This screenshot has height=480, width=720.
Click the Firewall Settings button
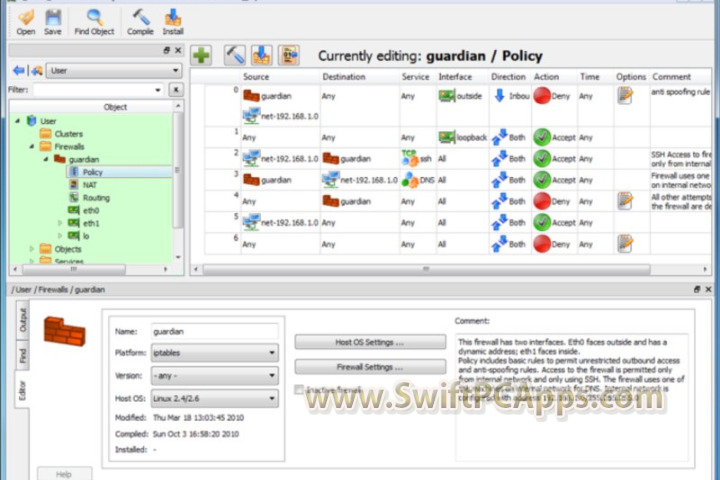pos(370,367)
